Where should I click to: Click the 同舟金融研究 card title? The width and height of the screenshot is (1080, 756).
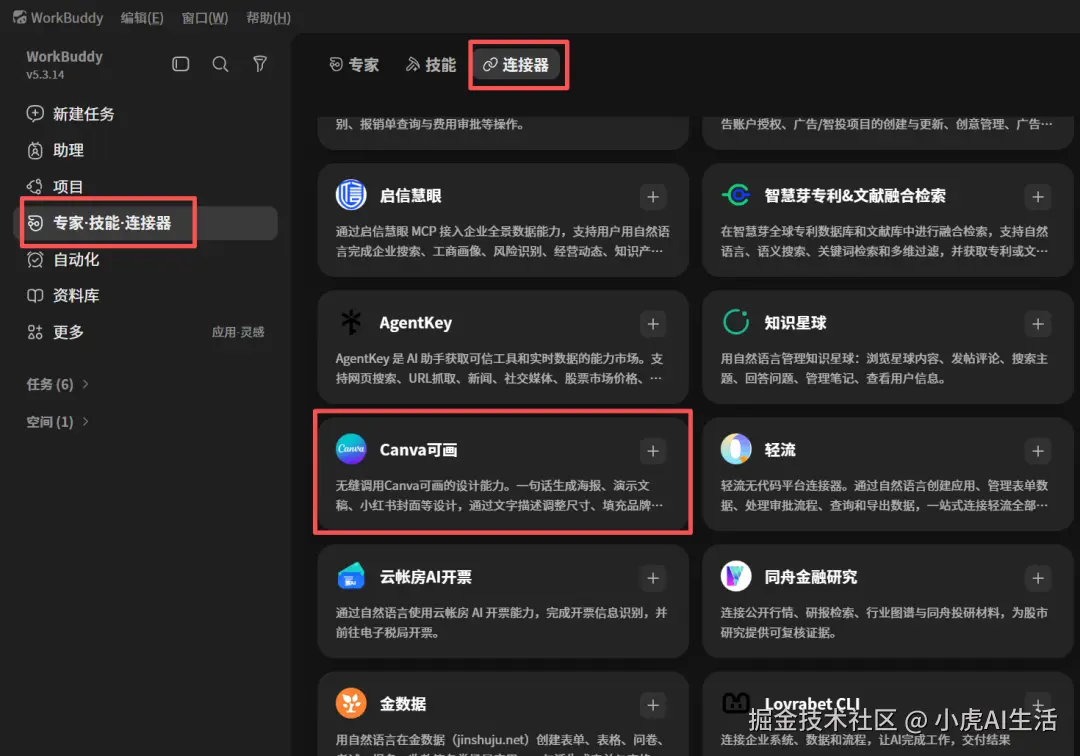(x=811, y=577)
